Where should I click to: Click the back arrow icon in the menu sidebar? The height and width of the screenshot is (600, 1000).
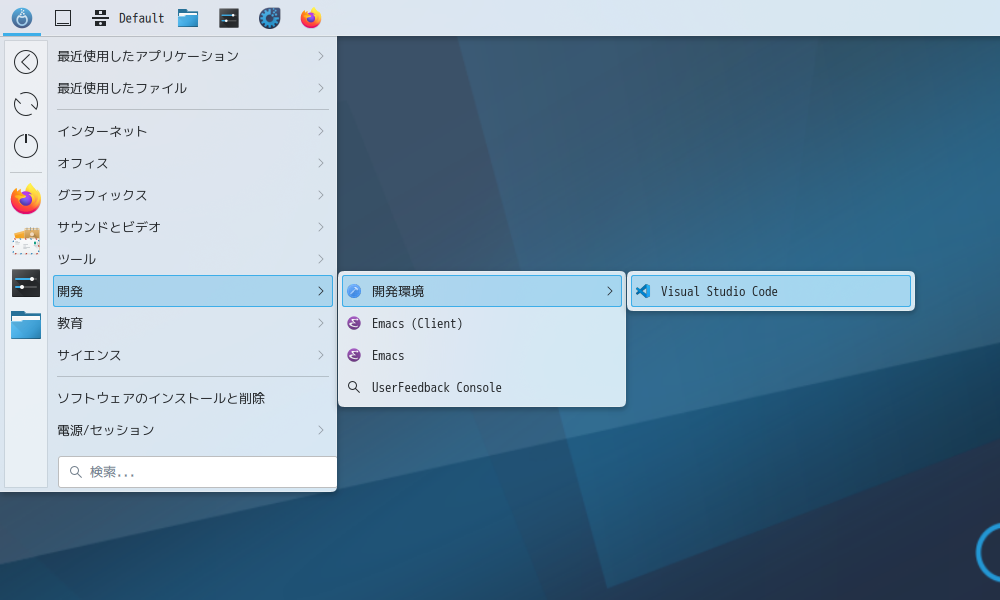tap(26, 62)
